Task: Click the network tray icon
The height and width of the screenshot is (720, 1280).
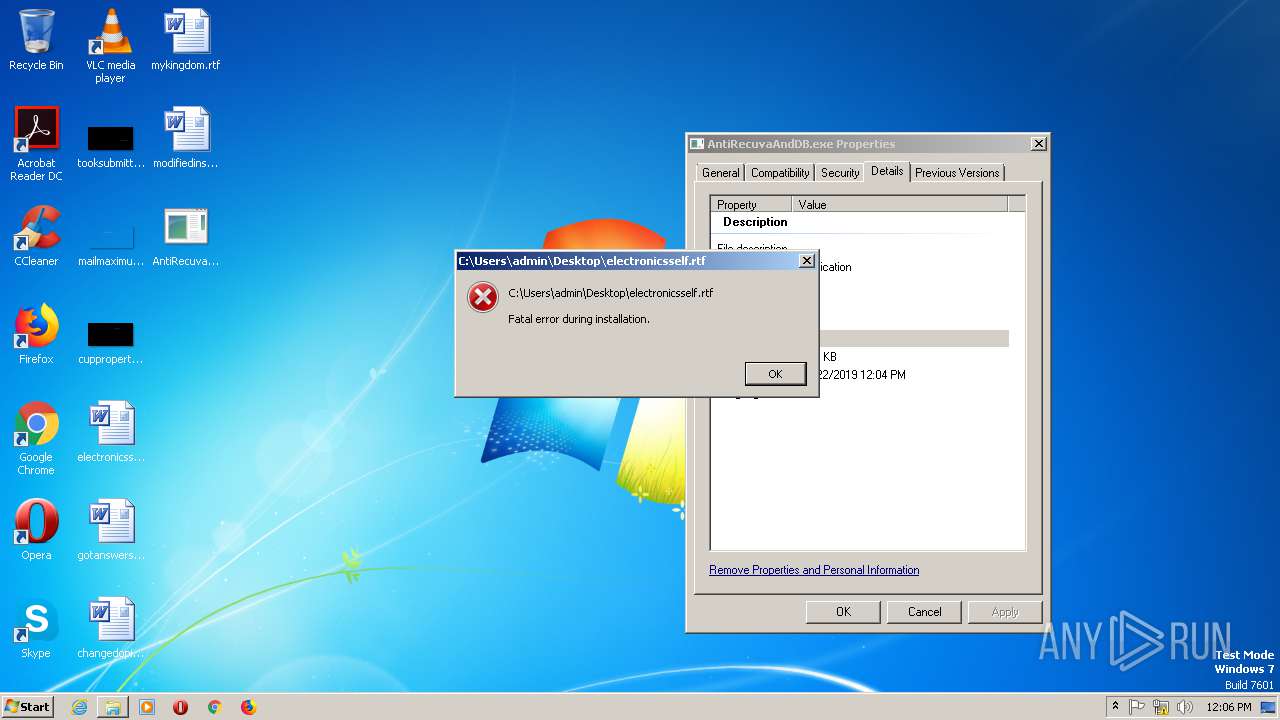Action: [1161, 707]
